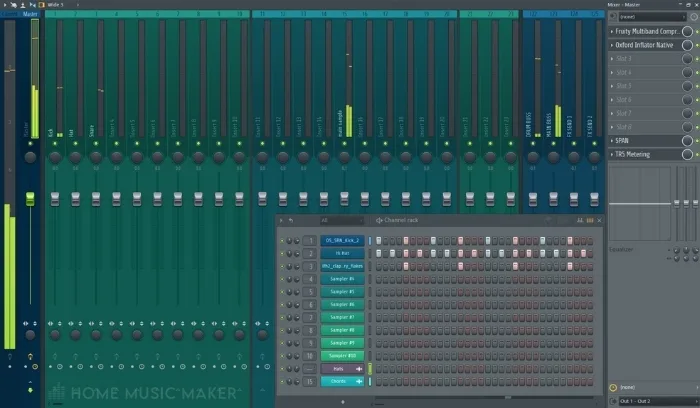Image resolution: width=700 pixels, height=408 pixels.
Task: Expand SPAN slot arrow
Action: point(612,141)
